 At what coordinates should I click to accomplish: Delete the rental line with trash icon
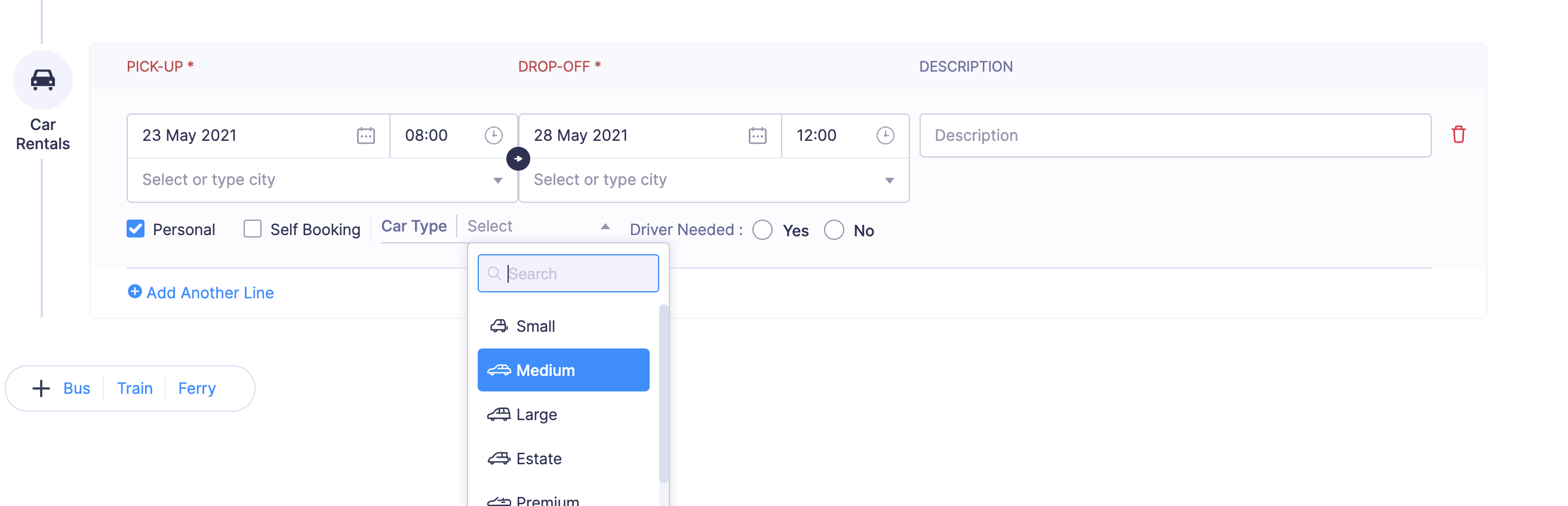tap(1458, 134)
